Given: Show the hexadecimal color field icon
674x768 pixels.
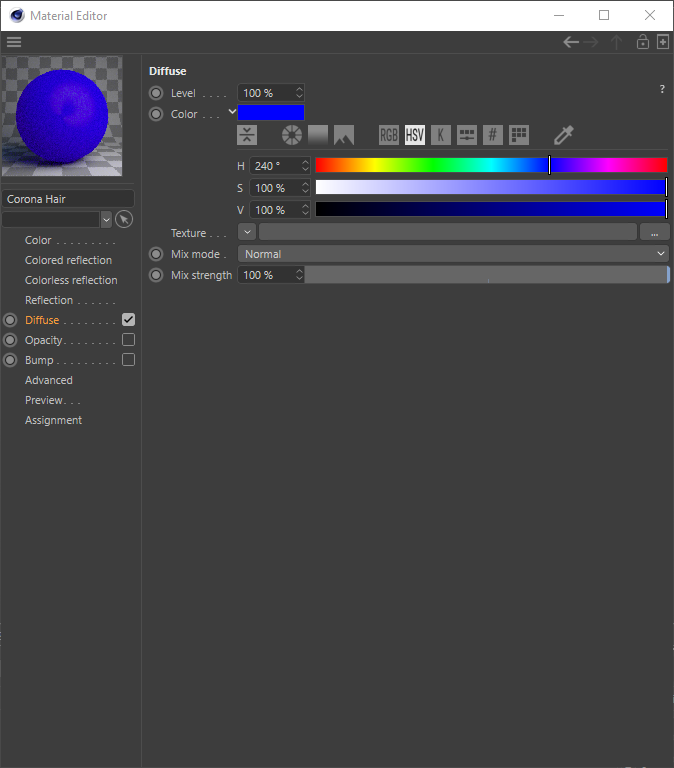Looking at the screenshot, I should point(493,135).
